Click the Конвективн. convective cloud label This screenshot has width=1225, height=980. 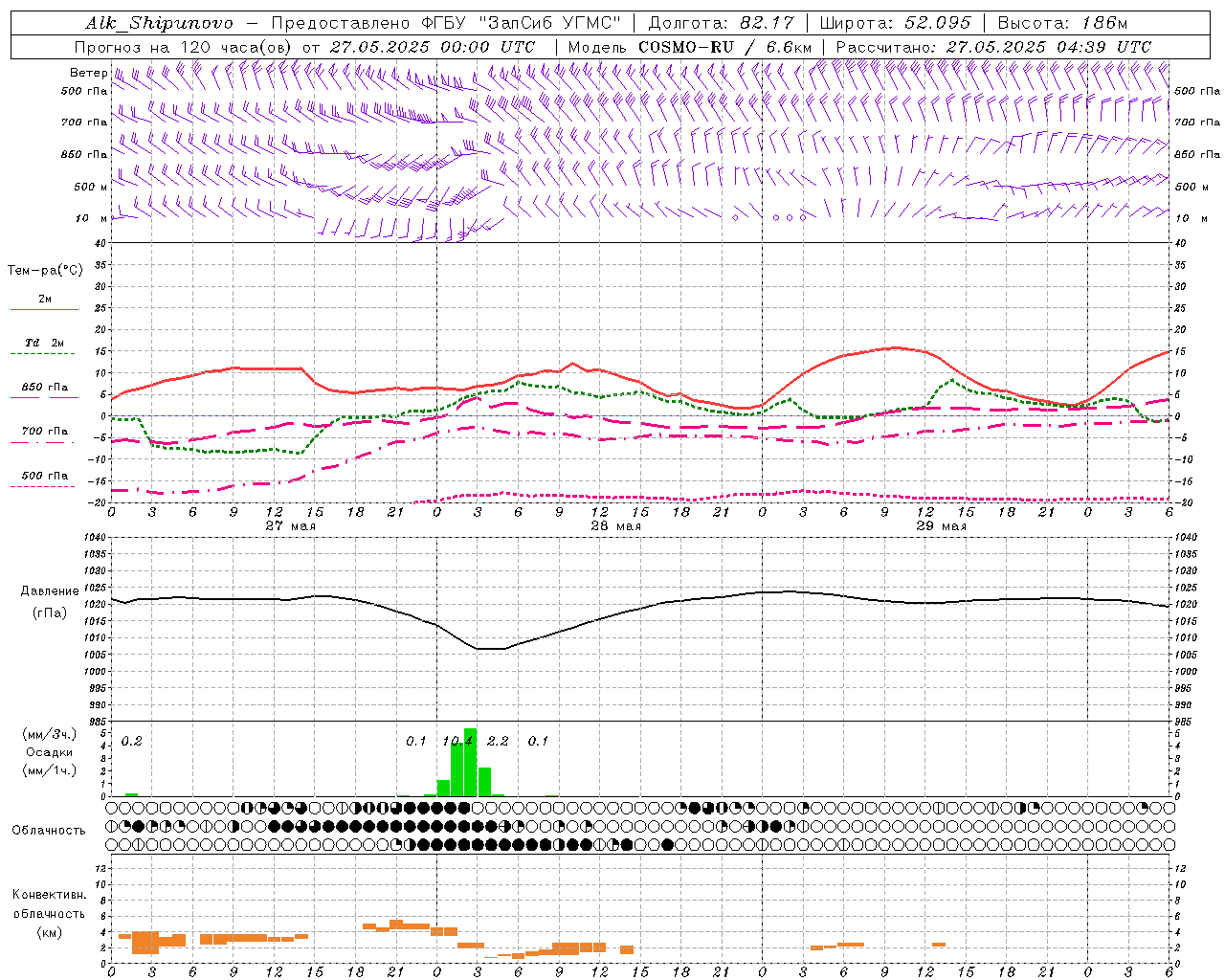(49, 895)
